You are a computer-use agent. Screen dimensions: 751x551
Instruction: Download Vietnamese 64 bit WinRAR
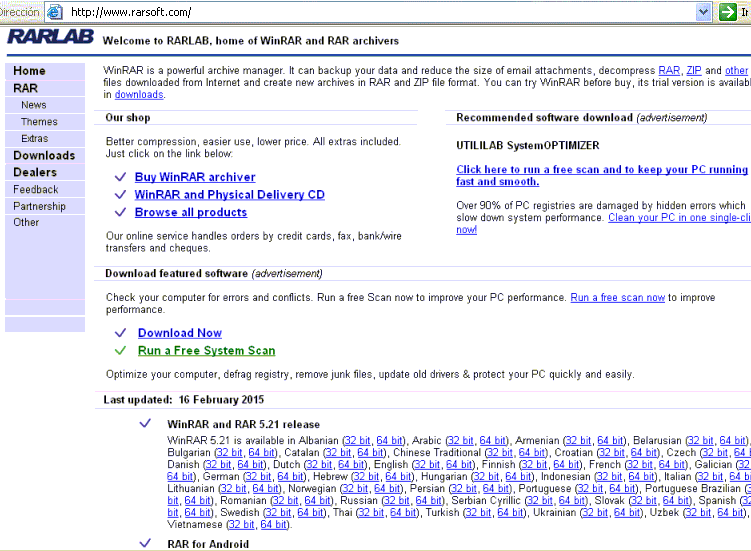tap(273, 525)
